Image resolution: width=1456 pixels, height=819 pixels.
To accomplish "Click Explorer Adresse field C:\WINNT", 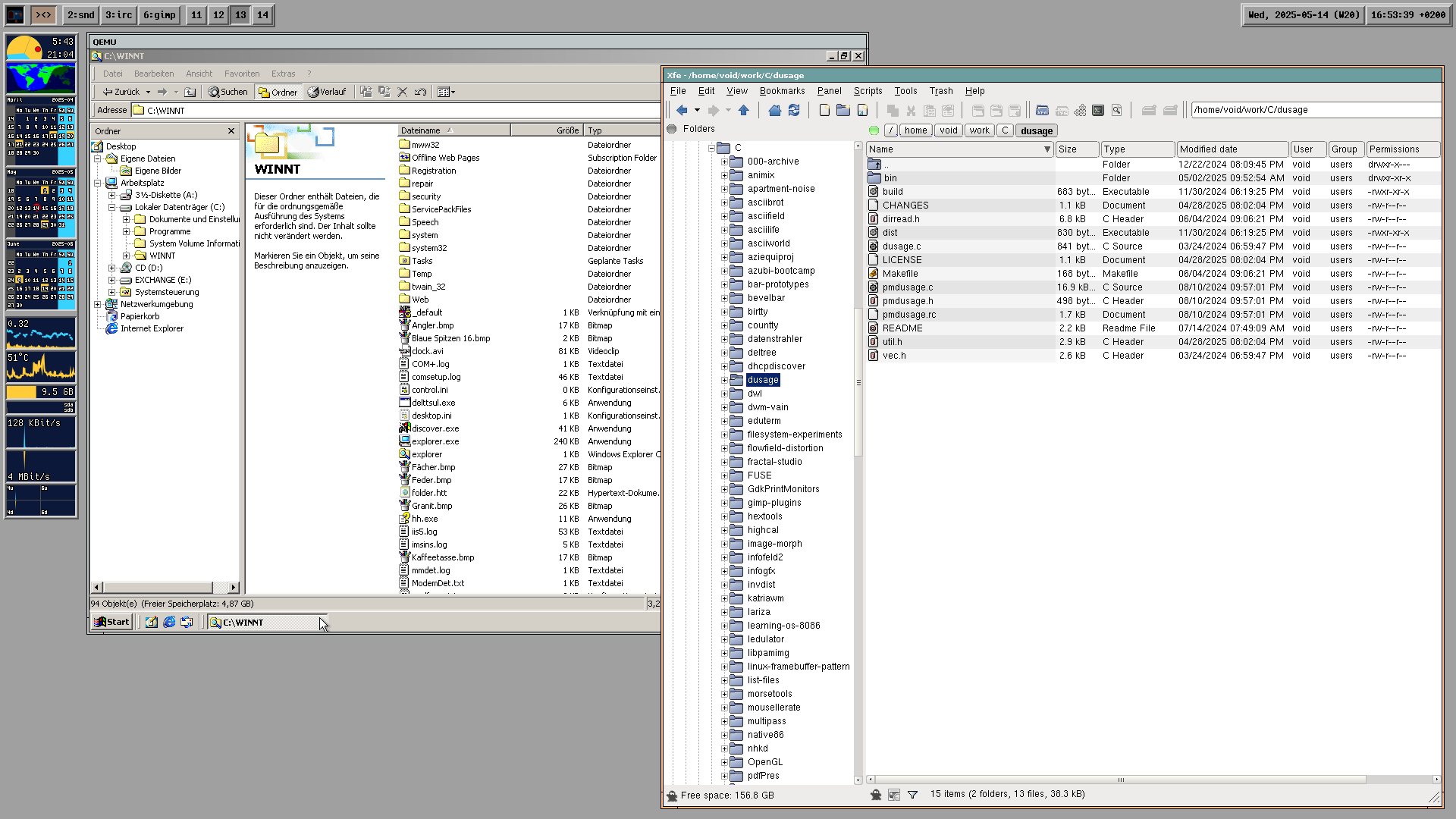I will click(397, 111).
